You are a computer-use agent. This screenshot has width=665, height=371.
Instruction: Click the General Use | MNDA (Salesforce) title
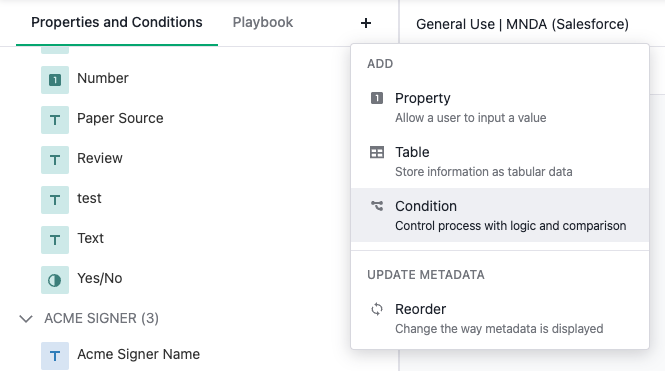tap(522, 24)
